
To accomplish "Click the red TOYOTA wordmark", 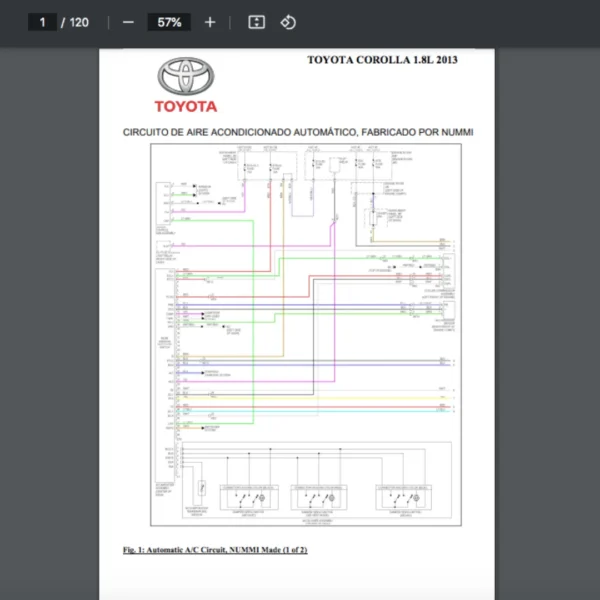I will click(x=185, y=106).
